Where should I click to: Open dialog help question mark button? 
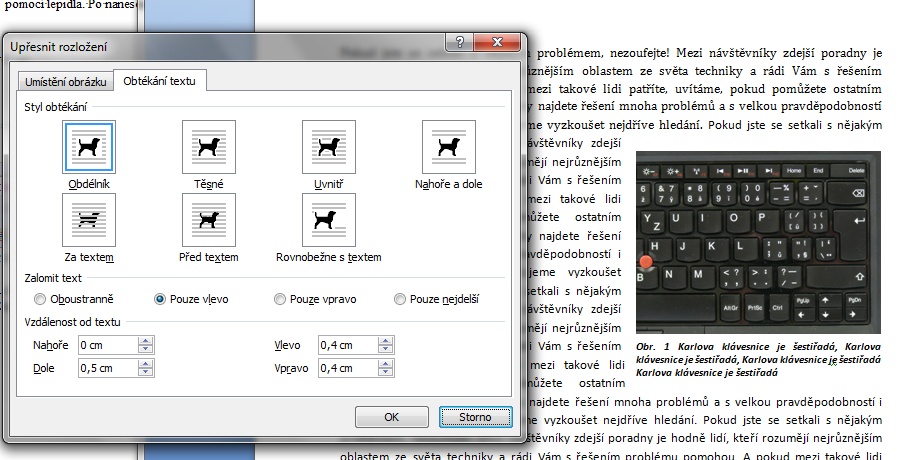pos(460,42)
